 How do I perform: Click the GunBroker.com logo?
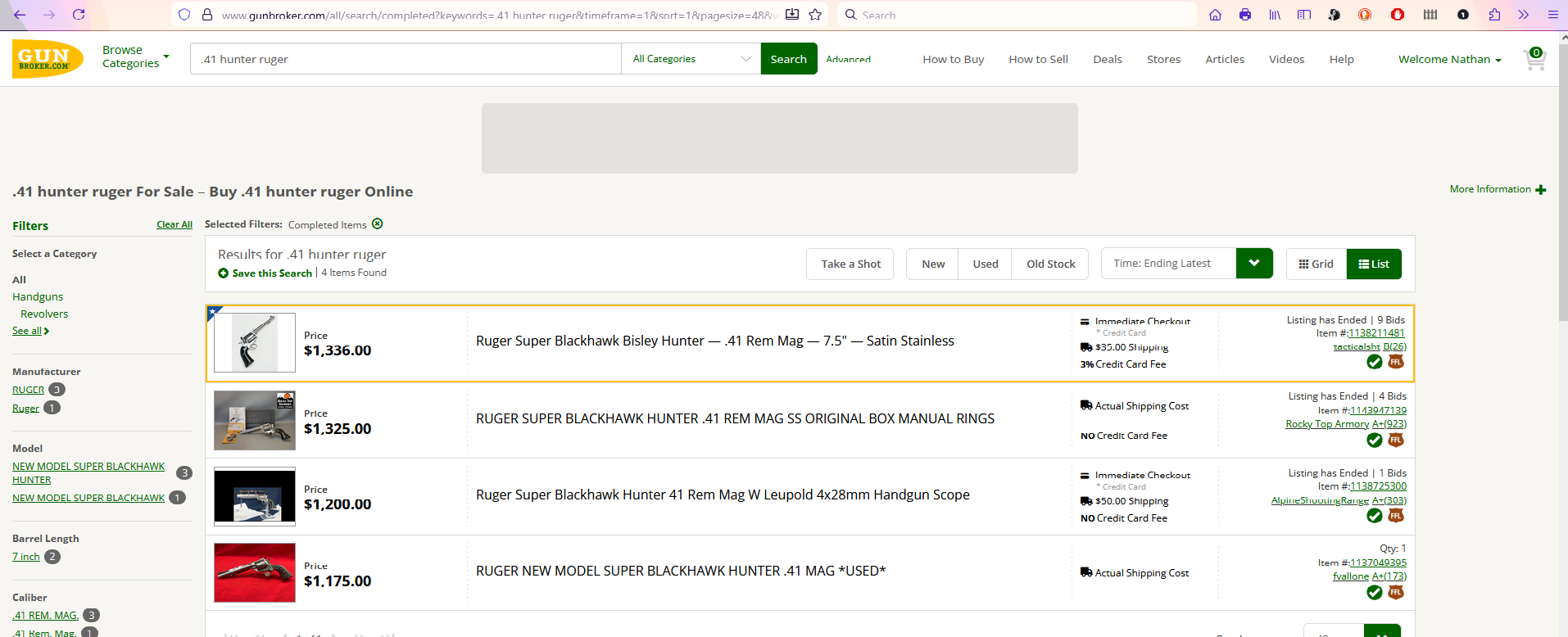(48, 59)
